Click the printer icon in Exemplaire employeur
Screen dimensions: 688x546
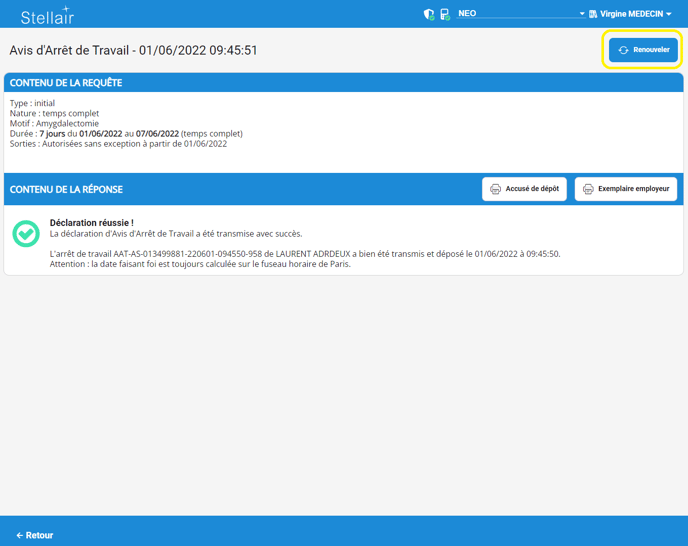coord(588,189)
